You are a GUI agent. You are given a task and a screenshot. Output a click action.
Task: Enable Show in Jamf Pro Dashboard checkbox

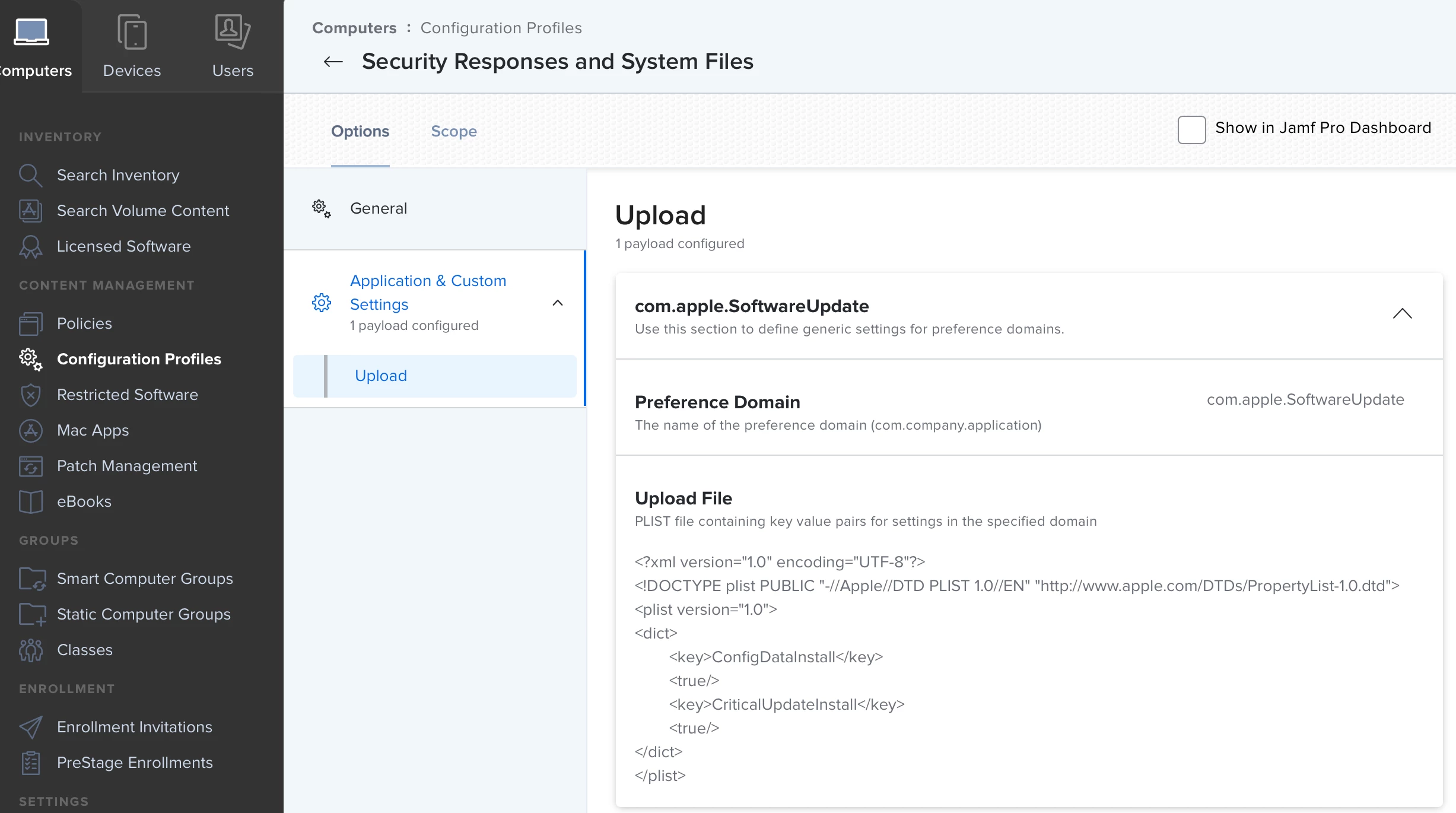(1191, 129)
